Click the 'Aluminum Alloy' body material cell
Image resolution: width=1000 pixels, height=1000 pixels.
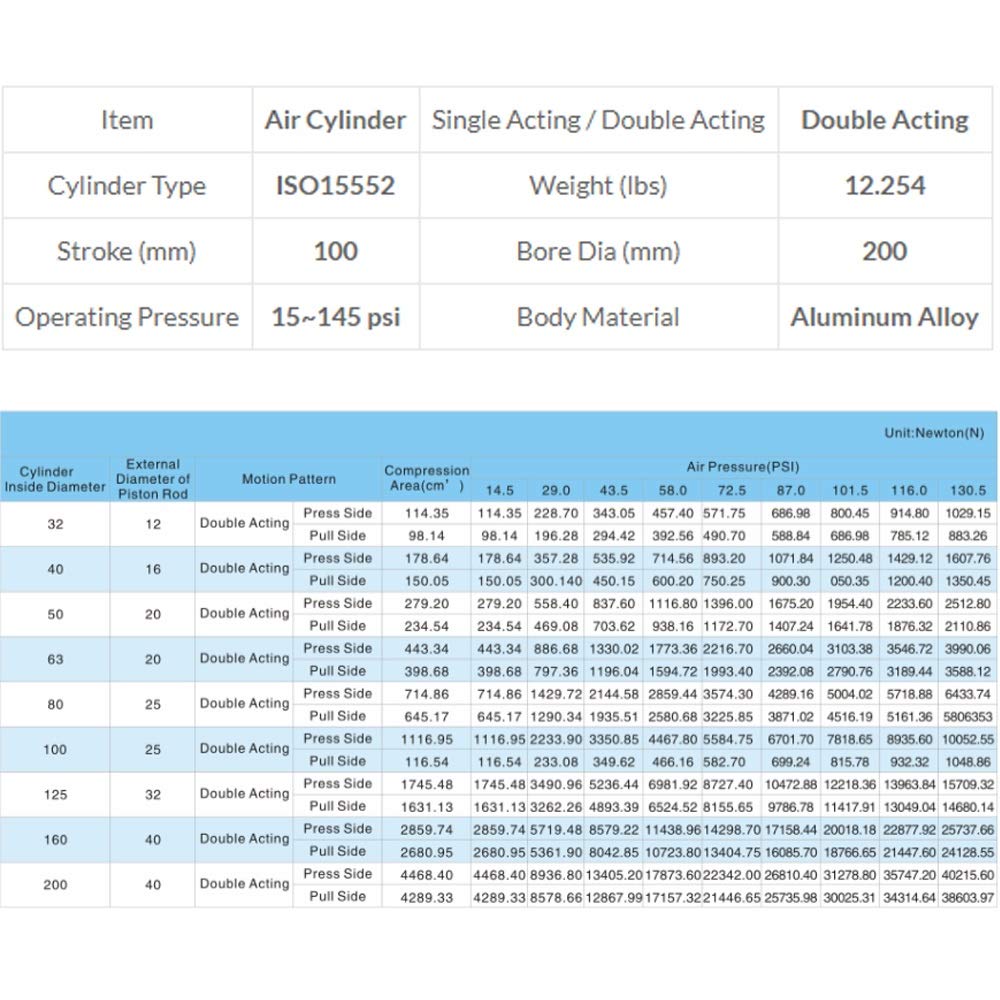click(885, 317)
